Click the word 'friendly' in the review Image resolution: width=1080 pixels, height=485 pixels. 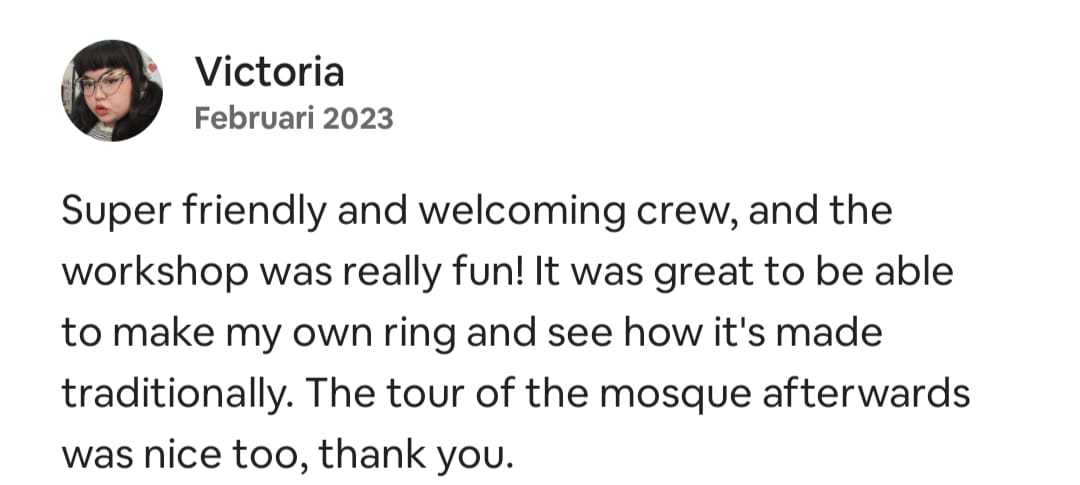pos(254,212)
